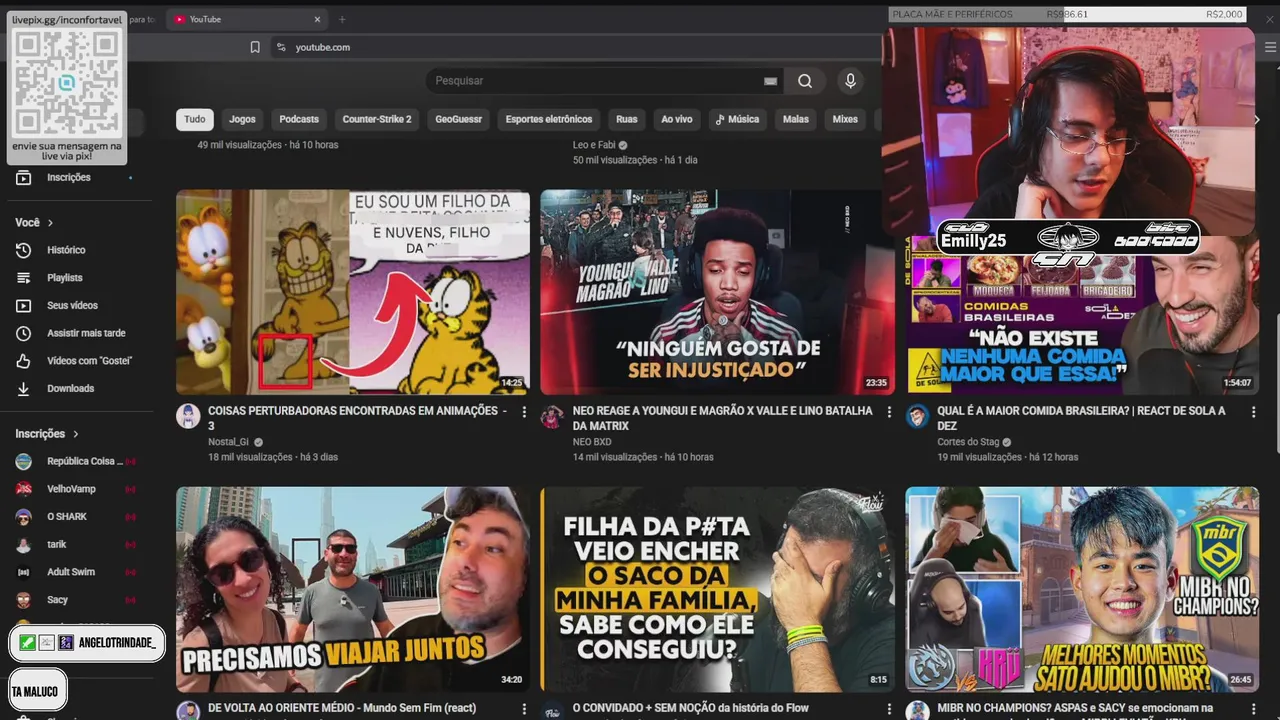Image resolution: width=1280 pixels, height=720 pixels.
Task: Open a new browser tab
Action: (x=342, y=19)
